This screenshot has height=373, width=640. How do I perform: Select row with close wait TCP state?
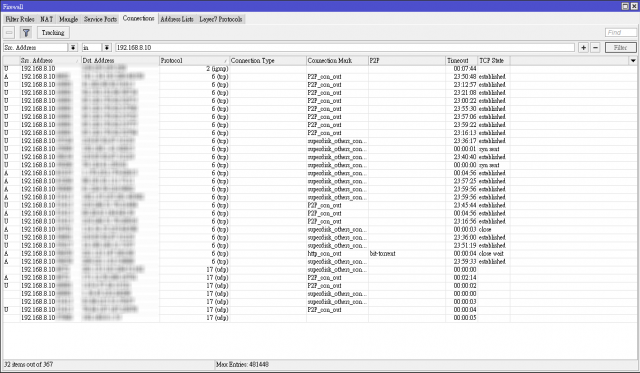320,254
